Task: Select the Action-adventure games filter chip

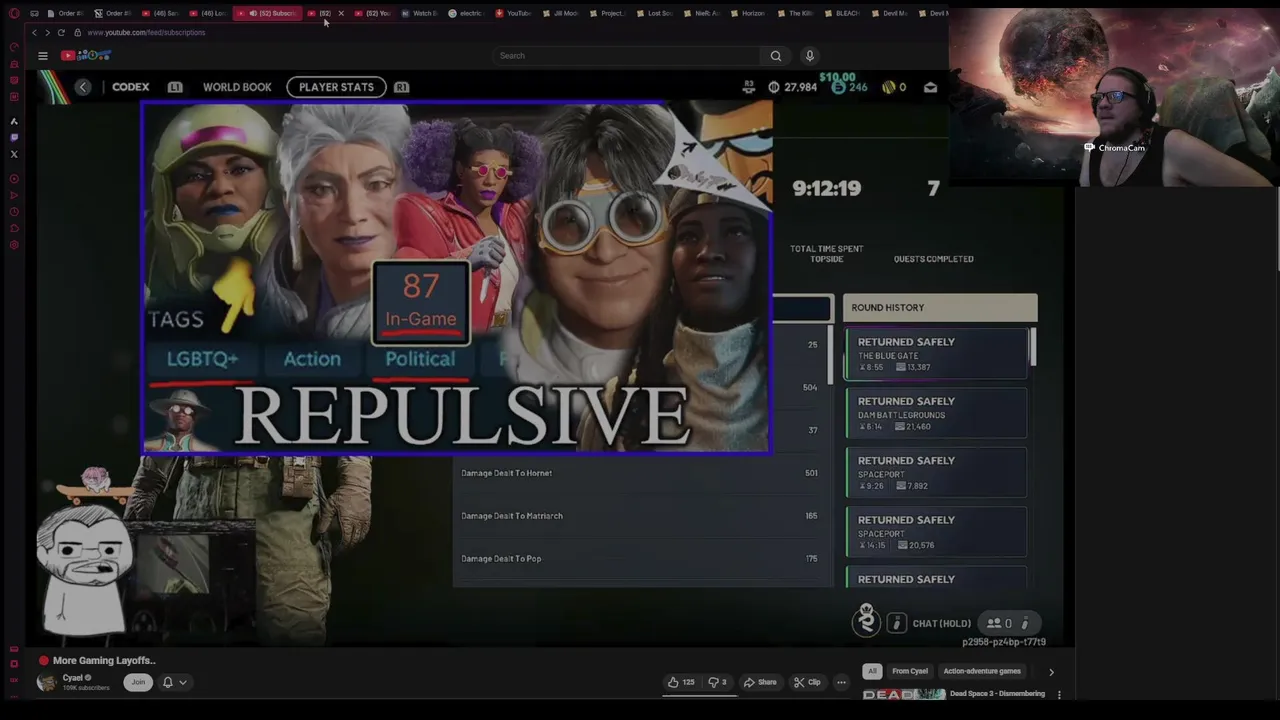Action: point(982,671)
